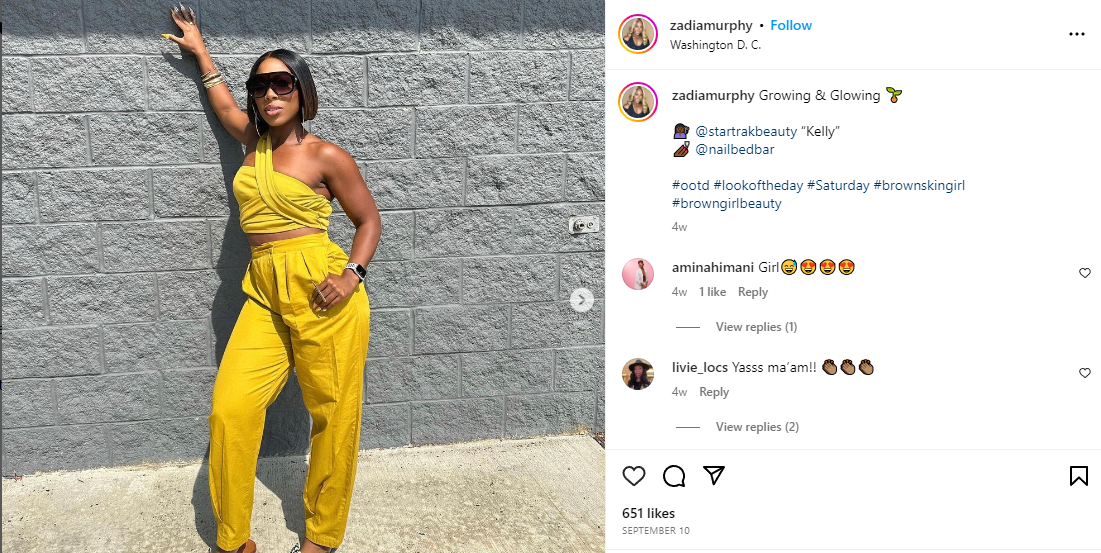Like livie_locs's comment
The image size is (1101, 553).
click(1084, 373)
